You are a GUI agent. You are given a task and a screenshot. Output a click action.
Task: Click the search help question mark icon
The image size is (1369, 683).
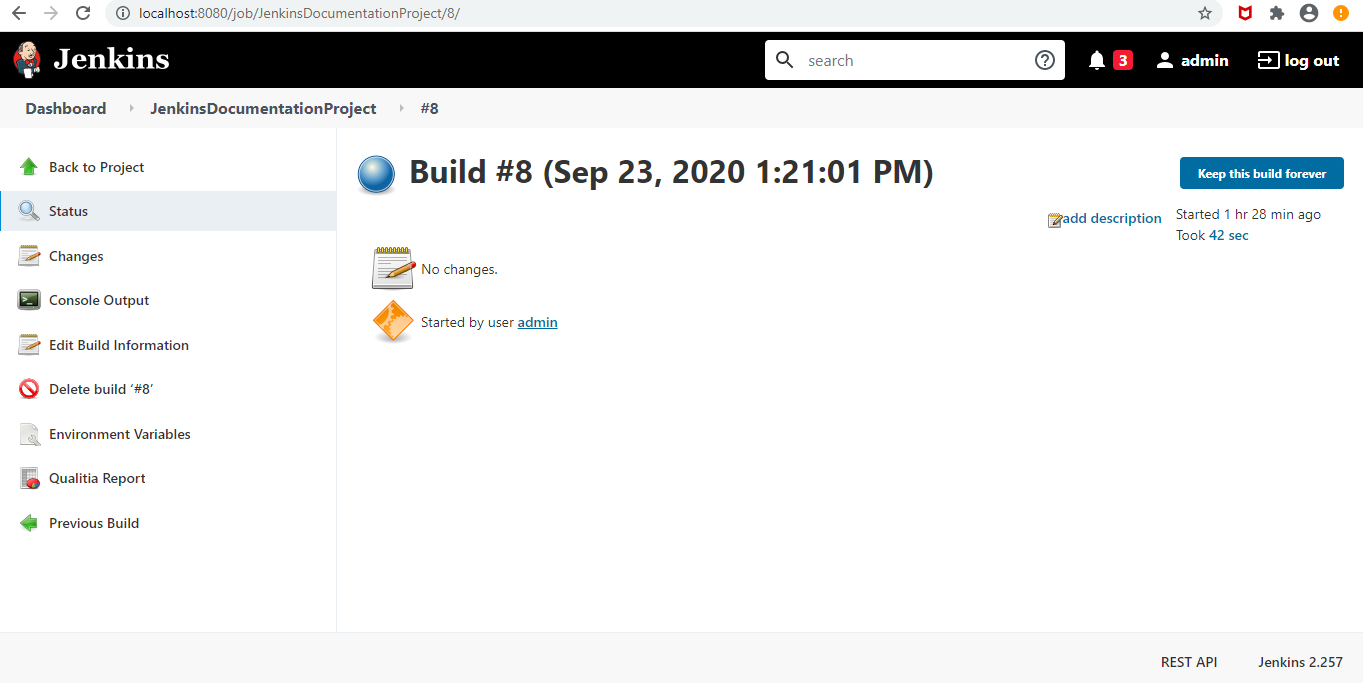pos(1044,60)
